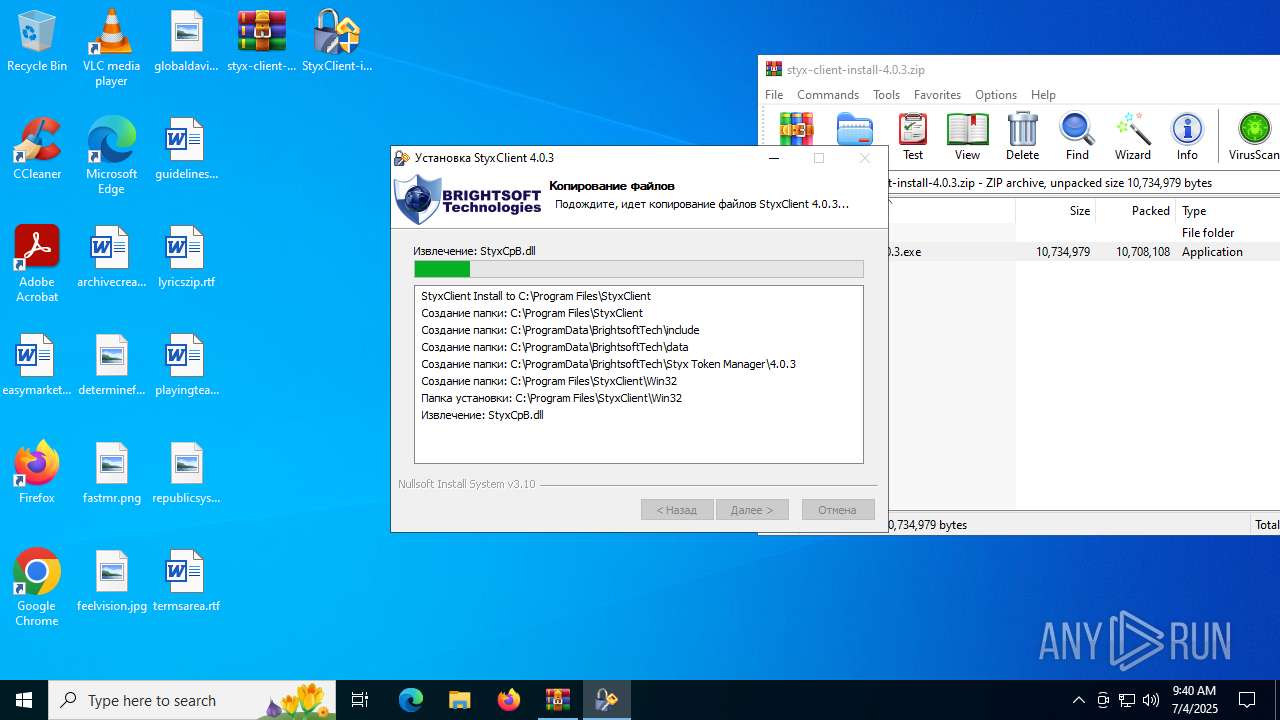1280x720 pixels.
Task: Select the VLC media player shortcut
Action: point(111,48)
